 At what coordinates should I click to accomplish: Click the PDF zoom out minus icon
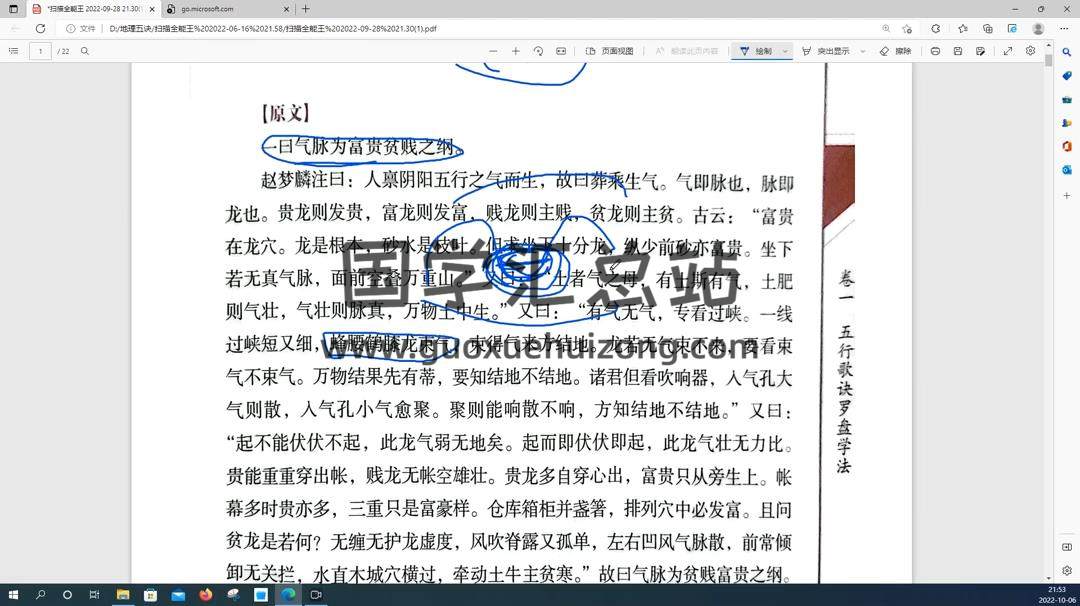[493, 51]
